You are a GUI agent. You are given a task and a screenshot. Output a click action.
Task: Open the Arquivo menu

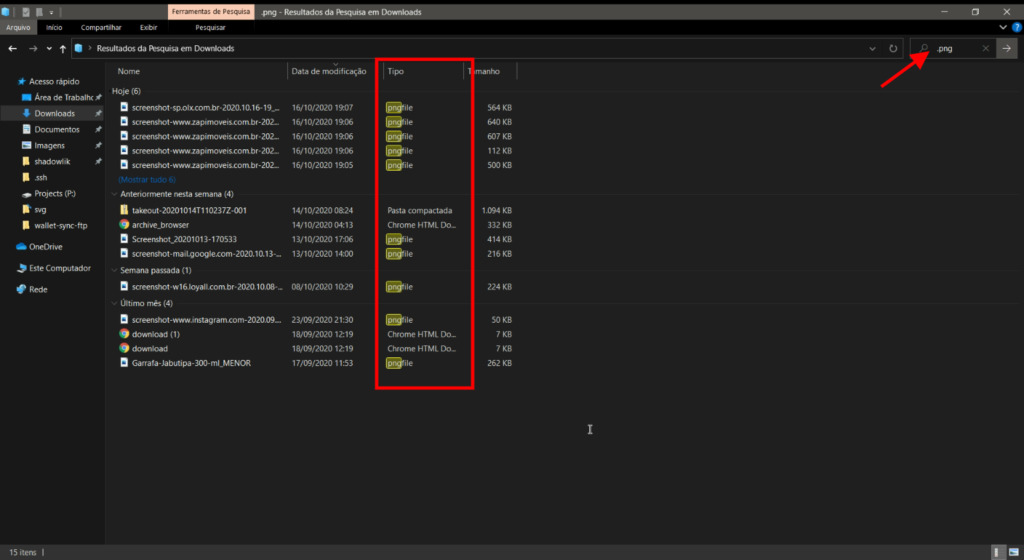click(x=19, y=28)
